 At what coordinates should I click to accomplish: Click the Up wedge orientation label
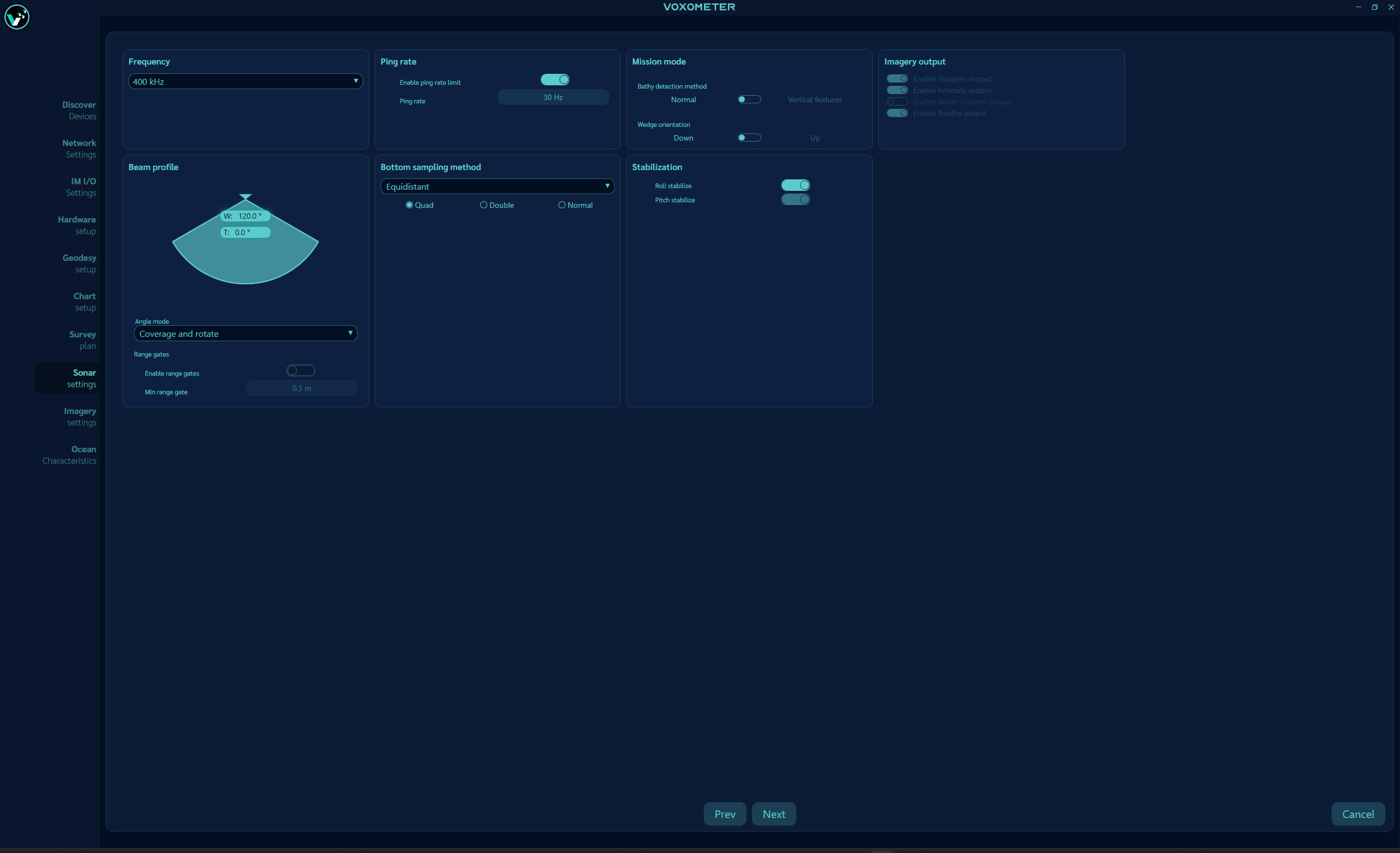(x=815, y=138)
